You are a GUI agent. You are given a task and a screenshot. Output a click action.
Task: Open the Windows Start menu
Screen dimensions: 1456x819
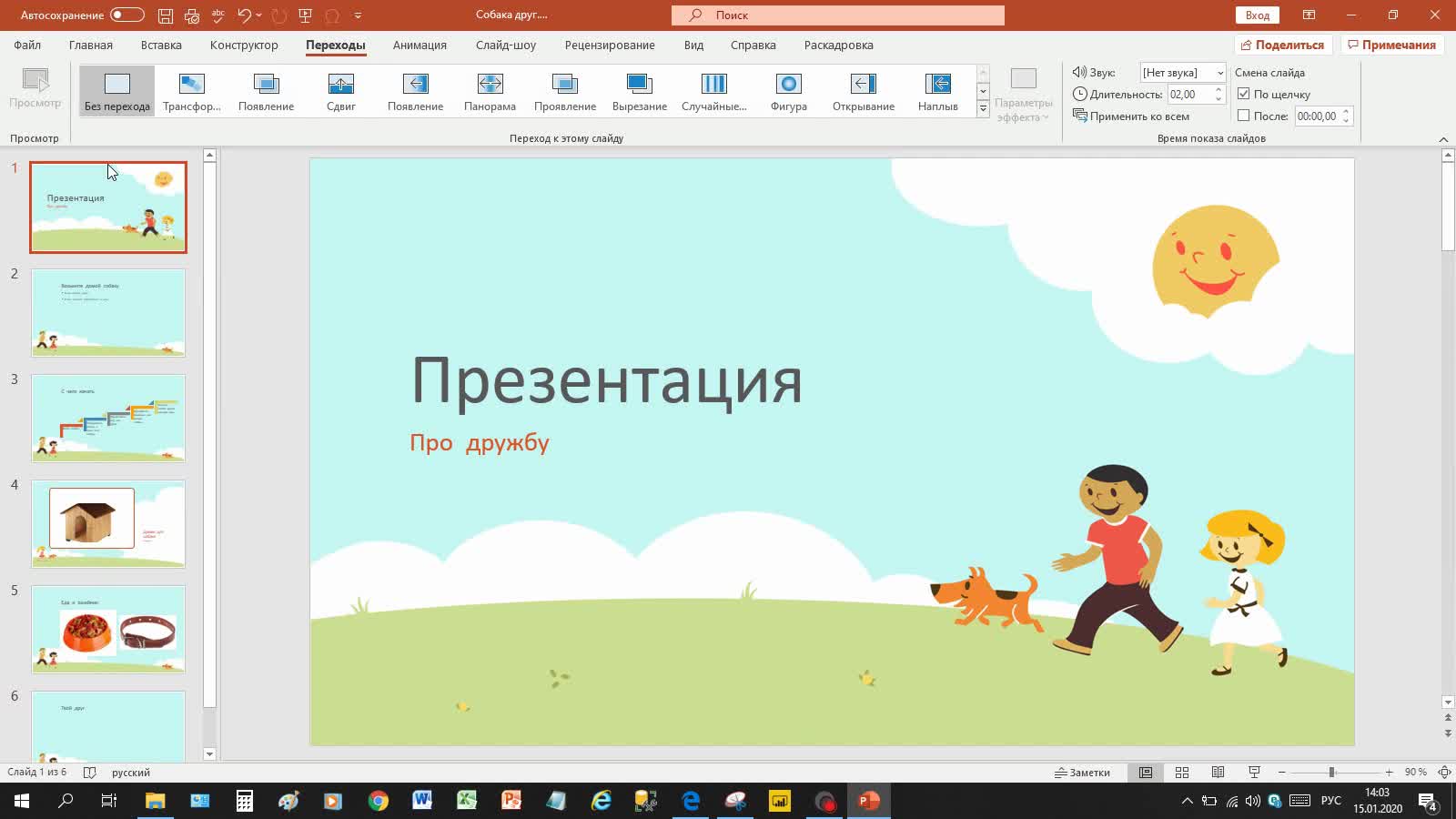(x=22, y=801)
